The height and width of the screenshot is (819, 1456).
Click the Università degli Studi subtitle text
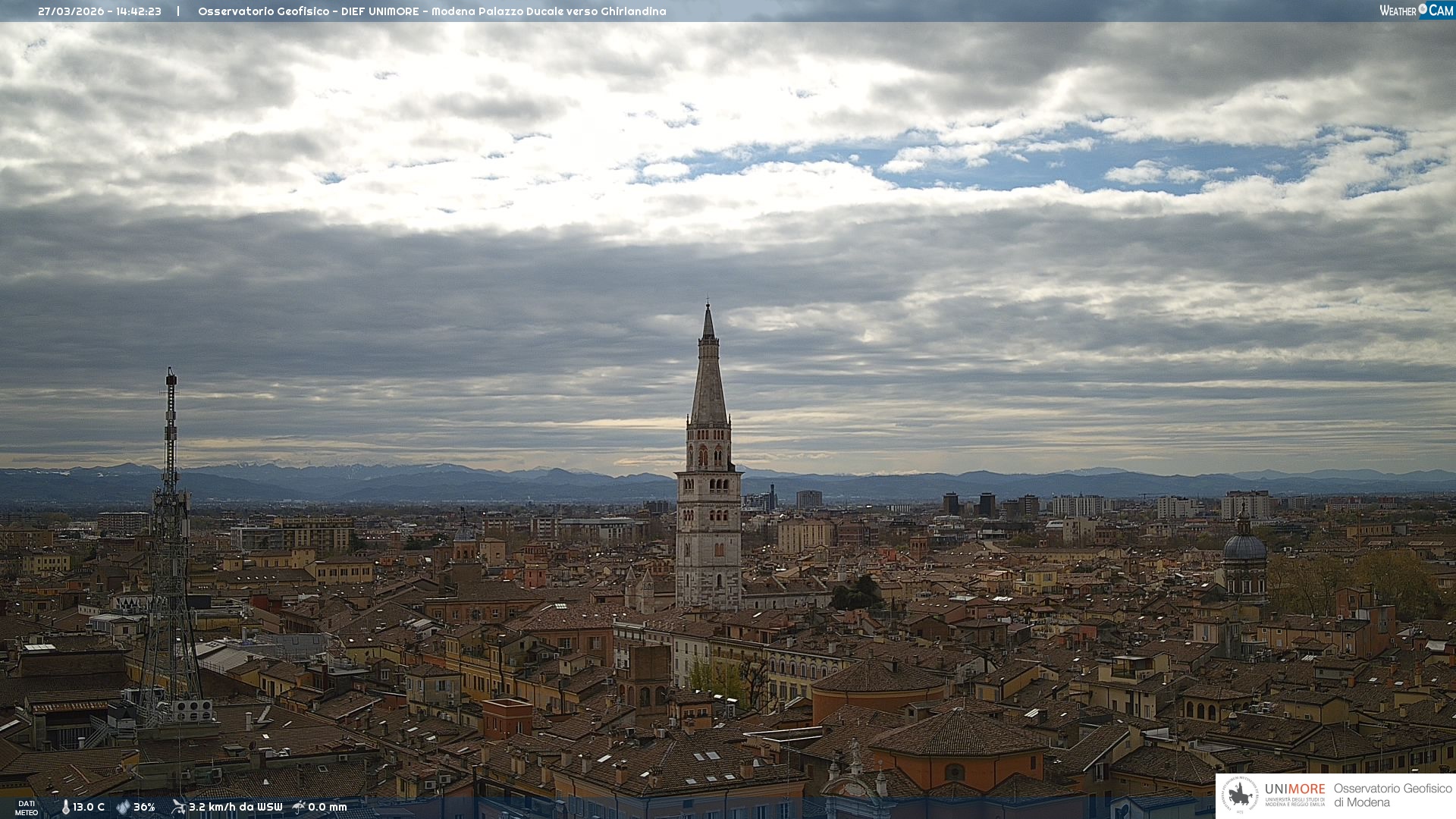point(1294,802)
